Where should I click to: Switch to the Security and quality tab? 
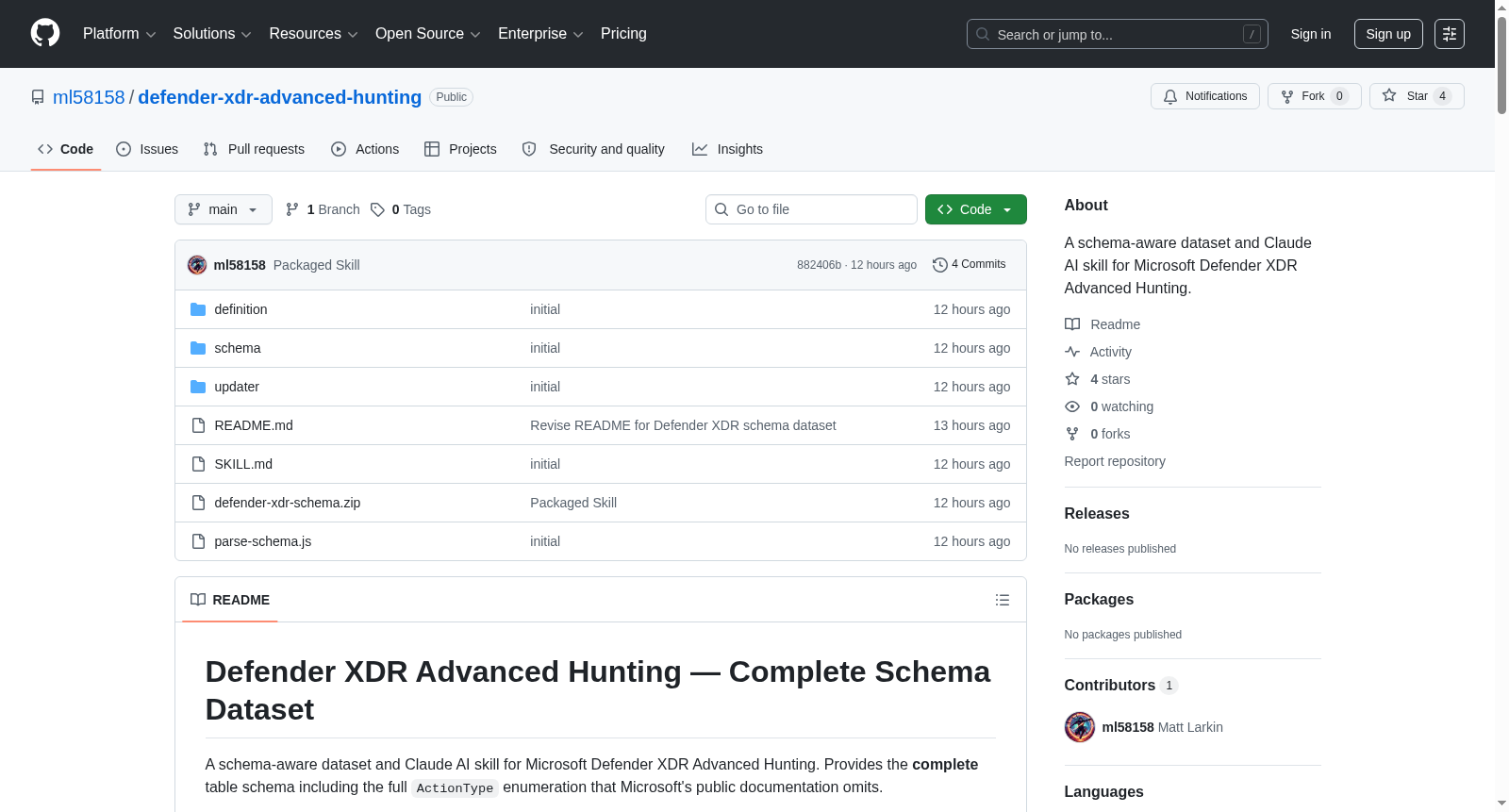click(x=593, y=149)
